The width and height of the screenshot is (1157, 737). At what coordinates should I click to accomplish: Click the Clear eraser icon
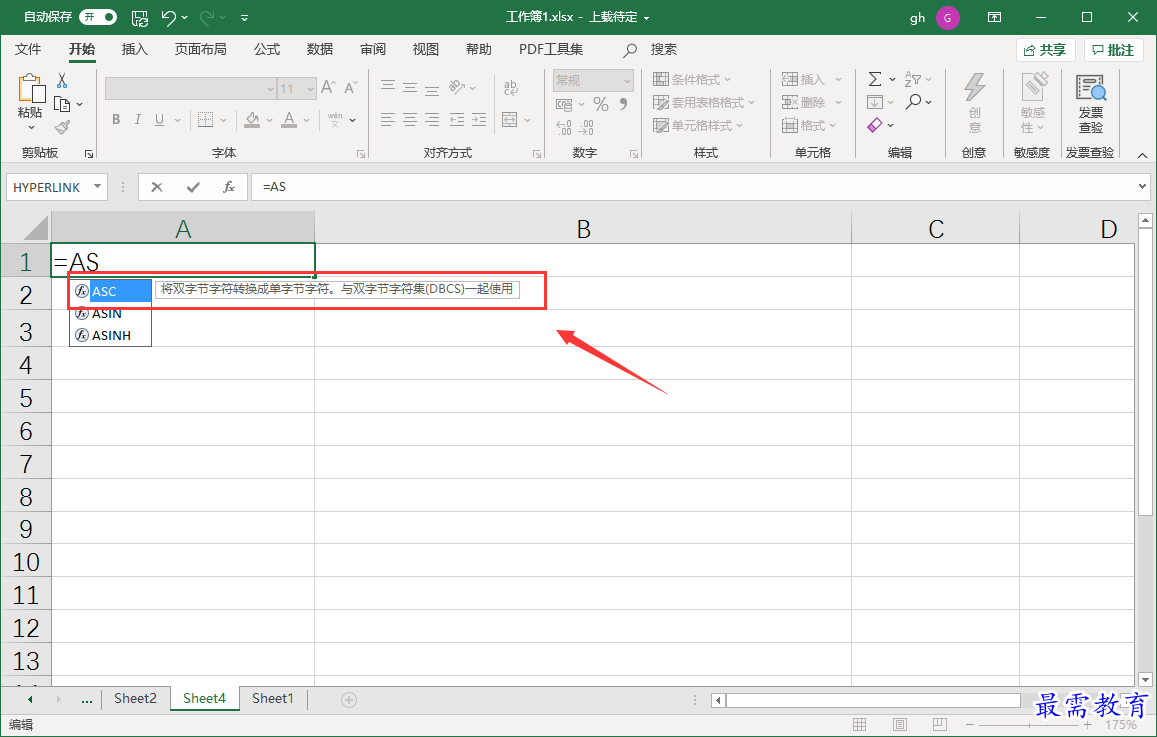(875, 125)
